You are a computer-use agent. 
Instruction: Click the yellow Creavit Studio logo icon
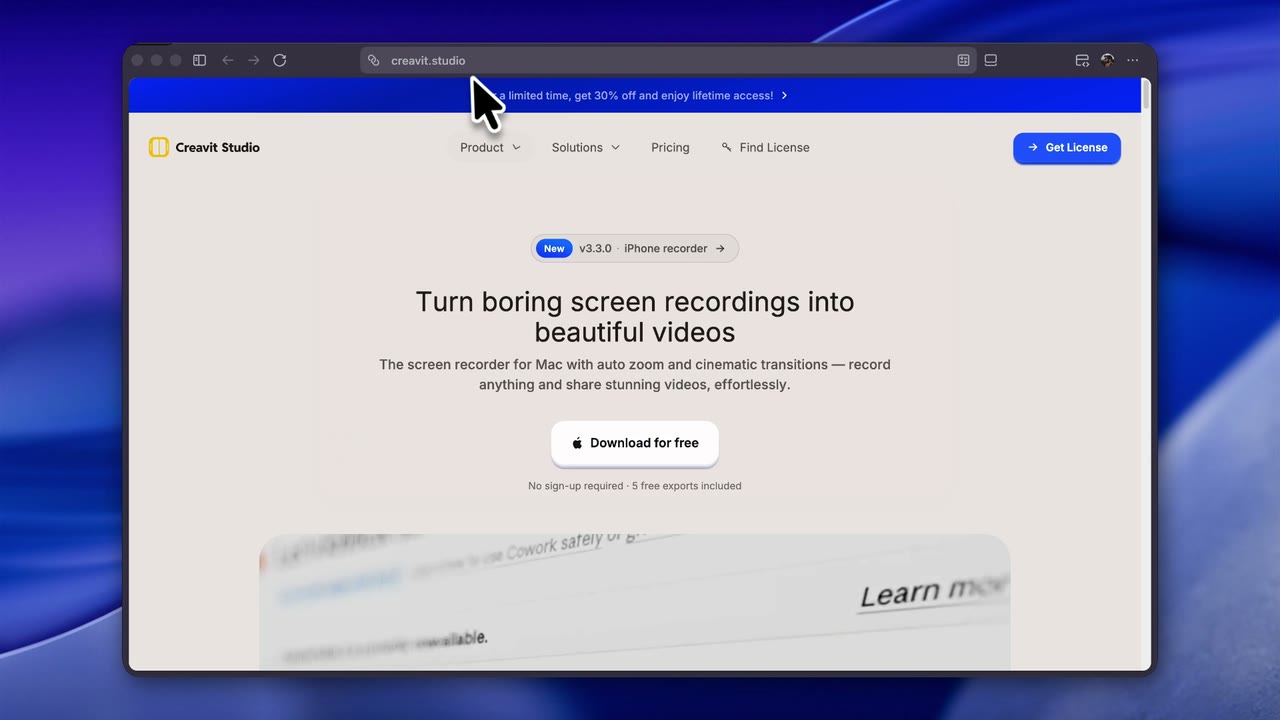[x=159, y=147]
